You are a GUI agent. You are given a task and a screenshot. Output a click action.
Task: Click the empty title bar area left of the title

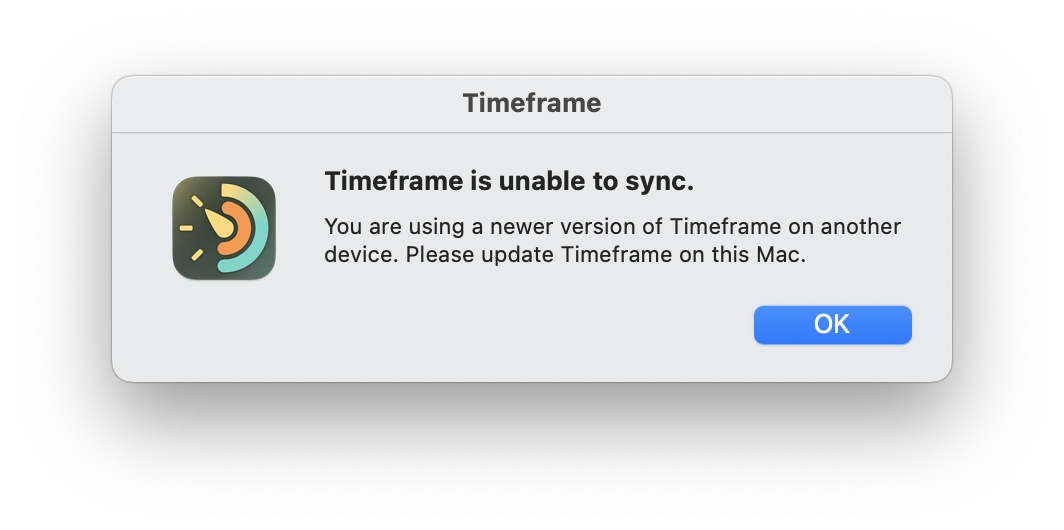(285, 103)
